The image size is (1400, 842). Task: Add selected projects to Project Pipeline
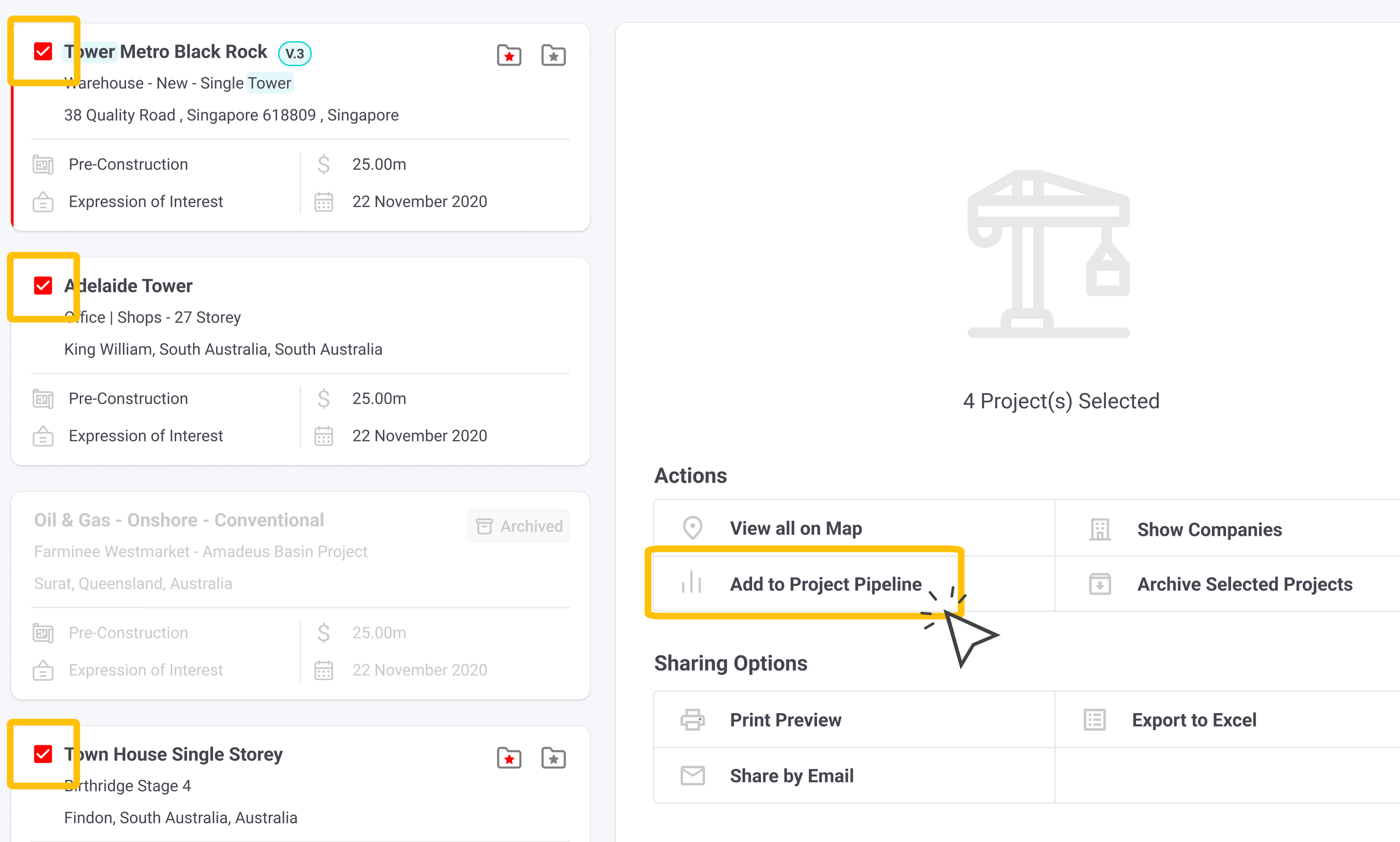click(x=825, y=584)
